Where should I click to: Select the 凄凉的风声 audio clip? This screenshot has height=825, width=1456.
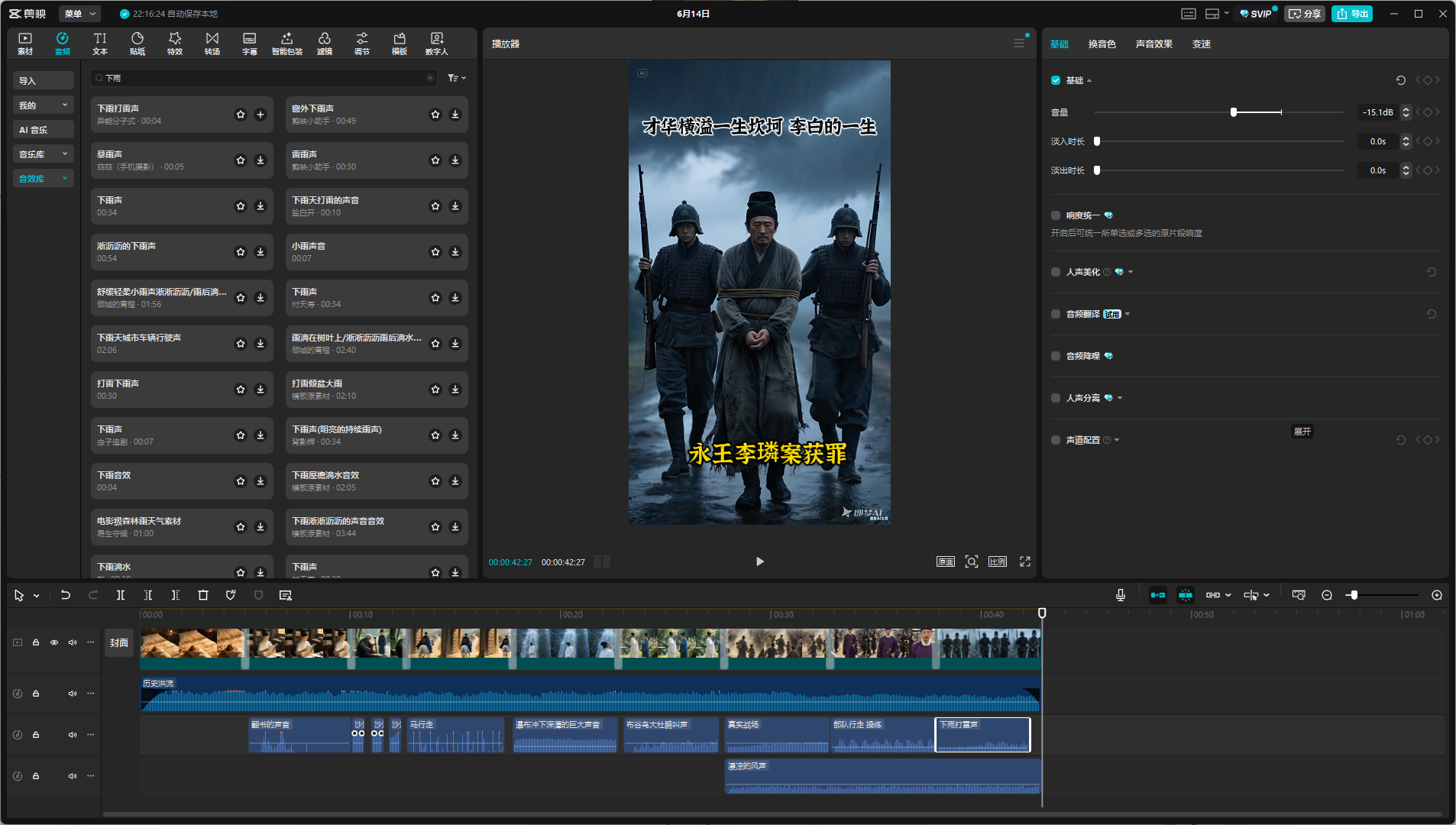click(882, 776)
